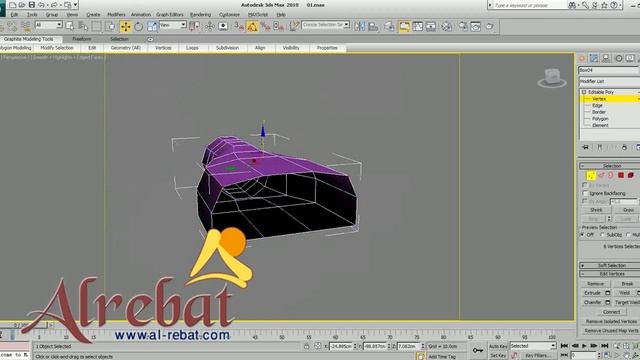Activate the Select and Rotate tool
The height and width of the screenshot is (360, 640).
point(139,27)
